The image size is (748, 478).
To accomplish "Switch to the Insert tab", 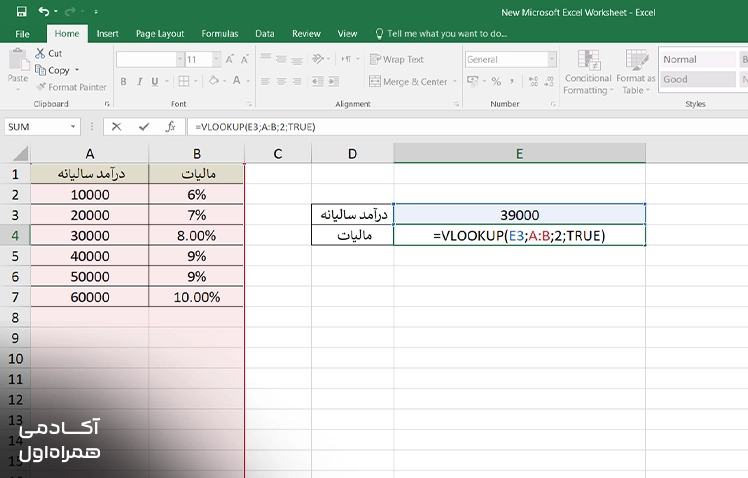I will click(x=107, y=33).
